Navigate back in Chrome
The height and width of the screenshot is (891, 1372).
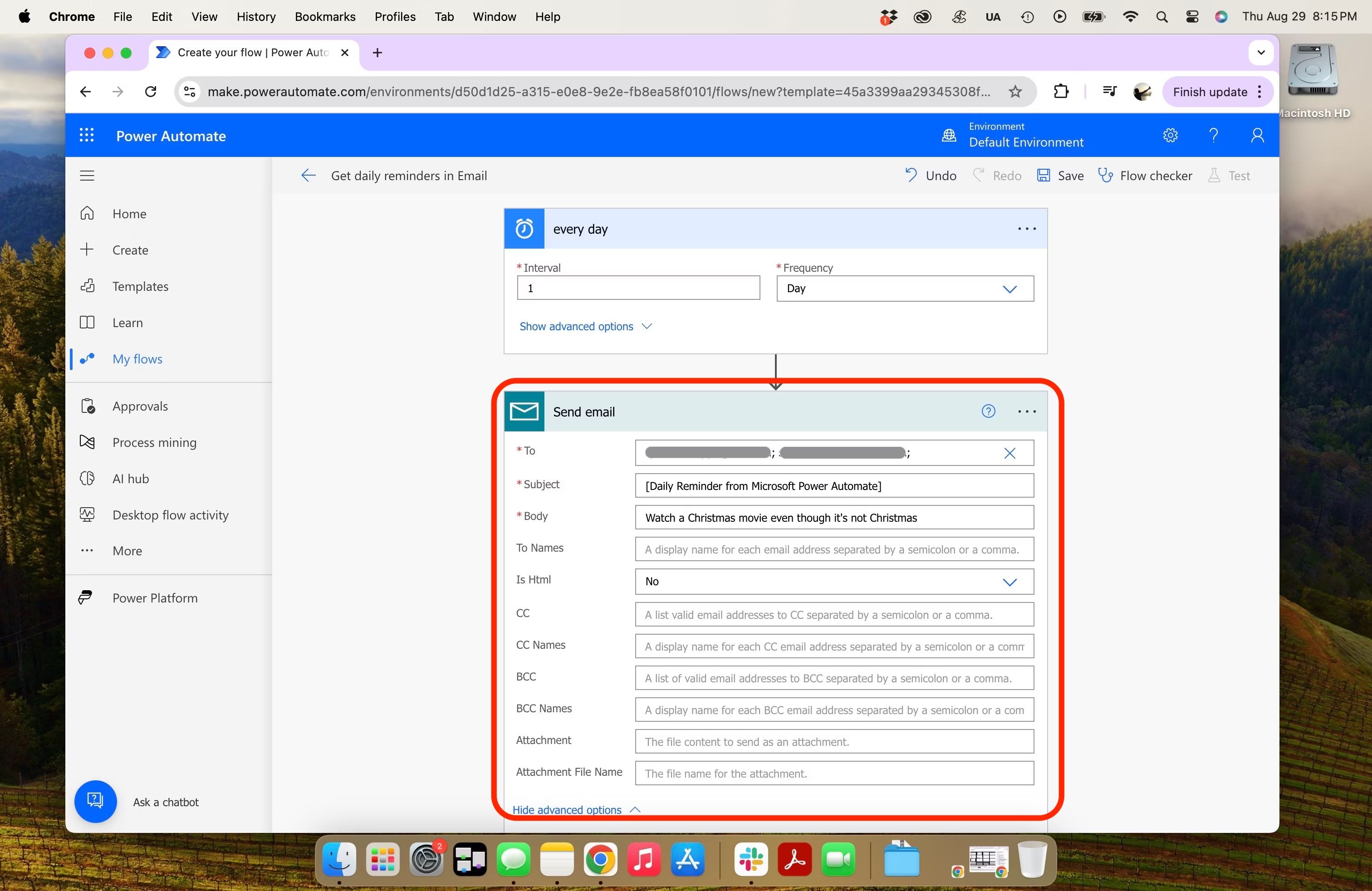coord(85,92)
